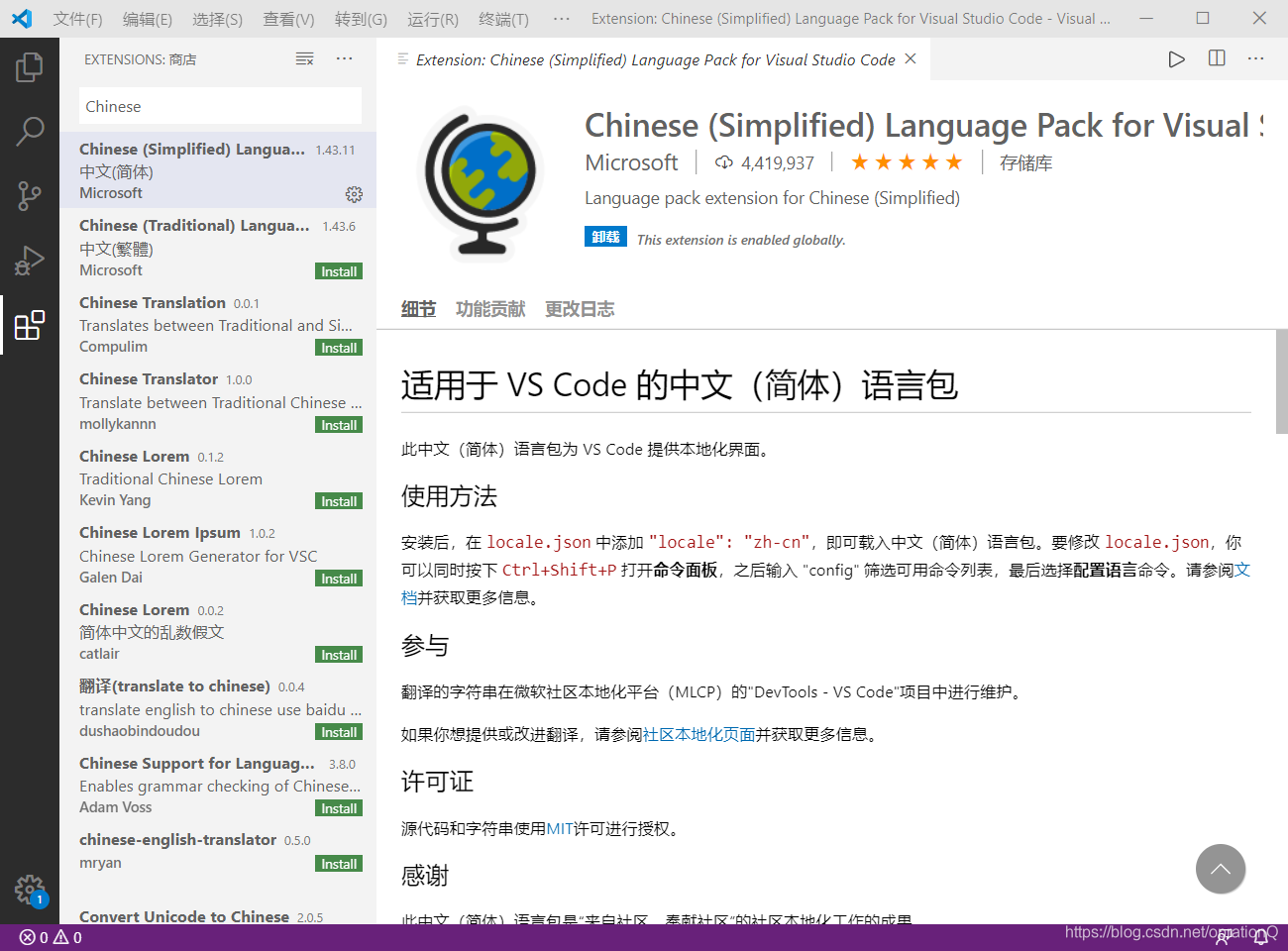
Task: Click the VS Code logo in title bar
Action: tap(22, 19)
